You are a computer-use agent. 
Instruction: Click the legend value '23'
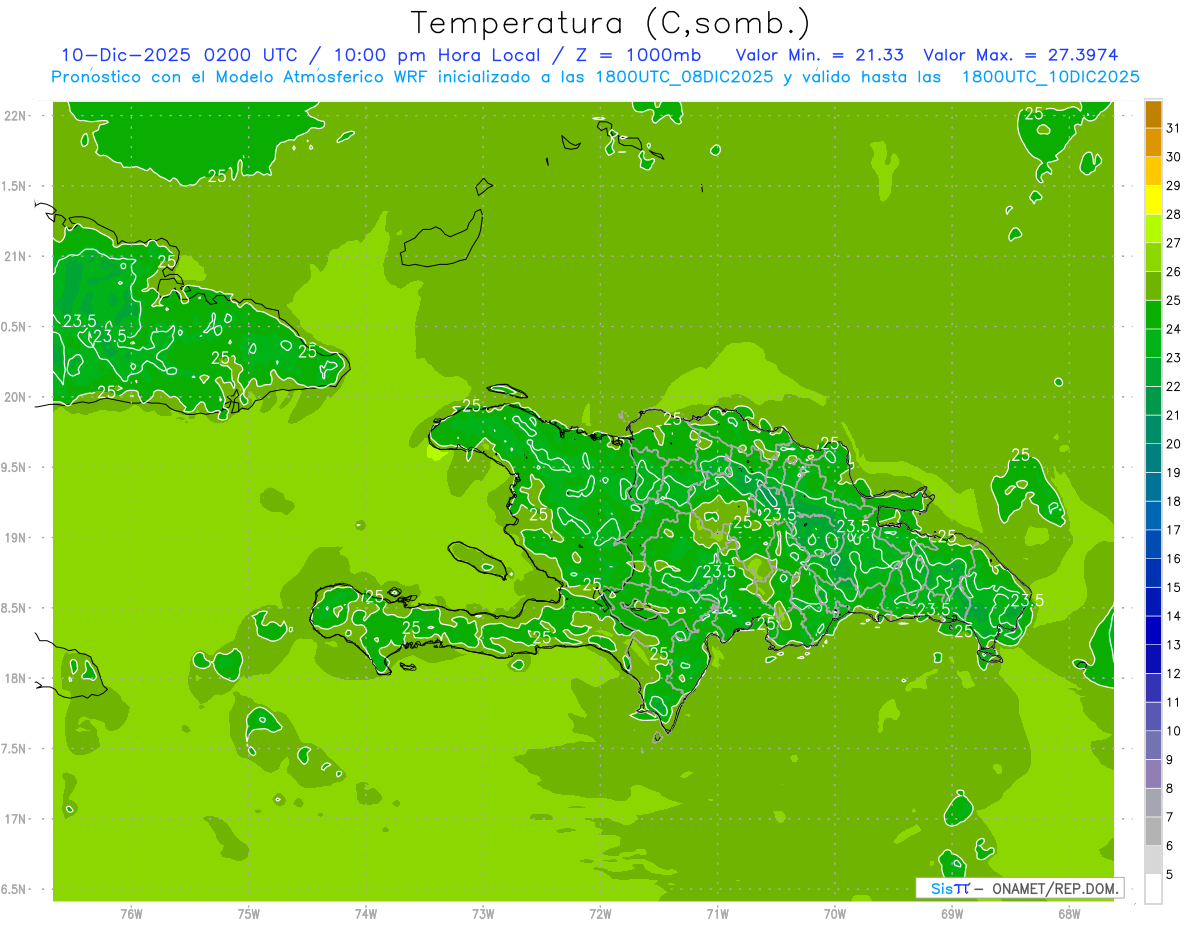(1173, 358)
